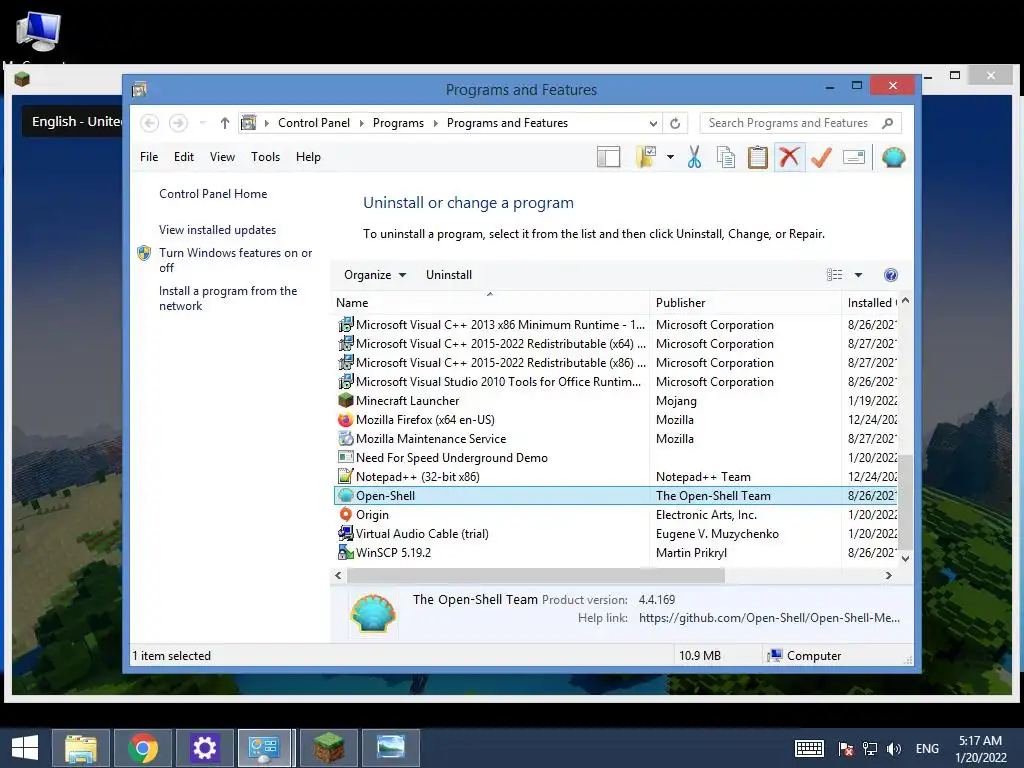Viewport: 1024px width, 768px height.
Task: Open the File menu
Action: click(149, 157)
